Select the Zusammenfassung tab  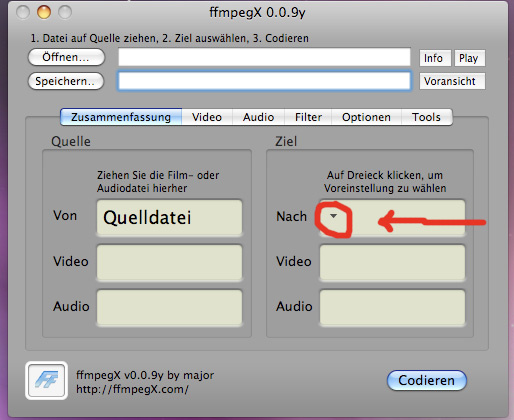tap(121, 117)
